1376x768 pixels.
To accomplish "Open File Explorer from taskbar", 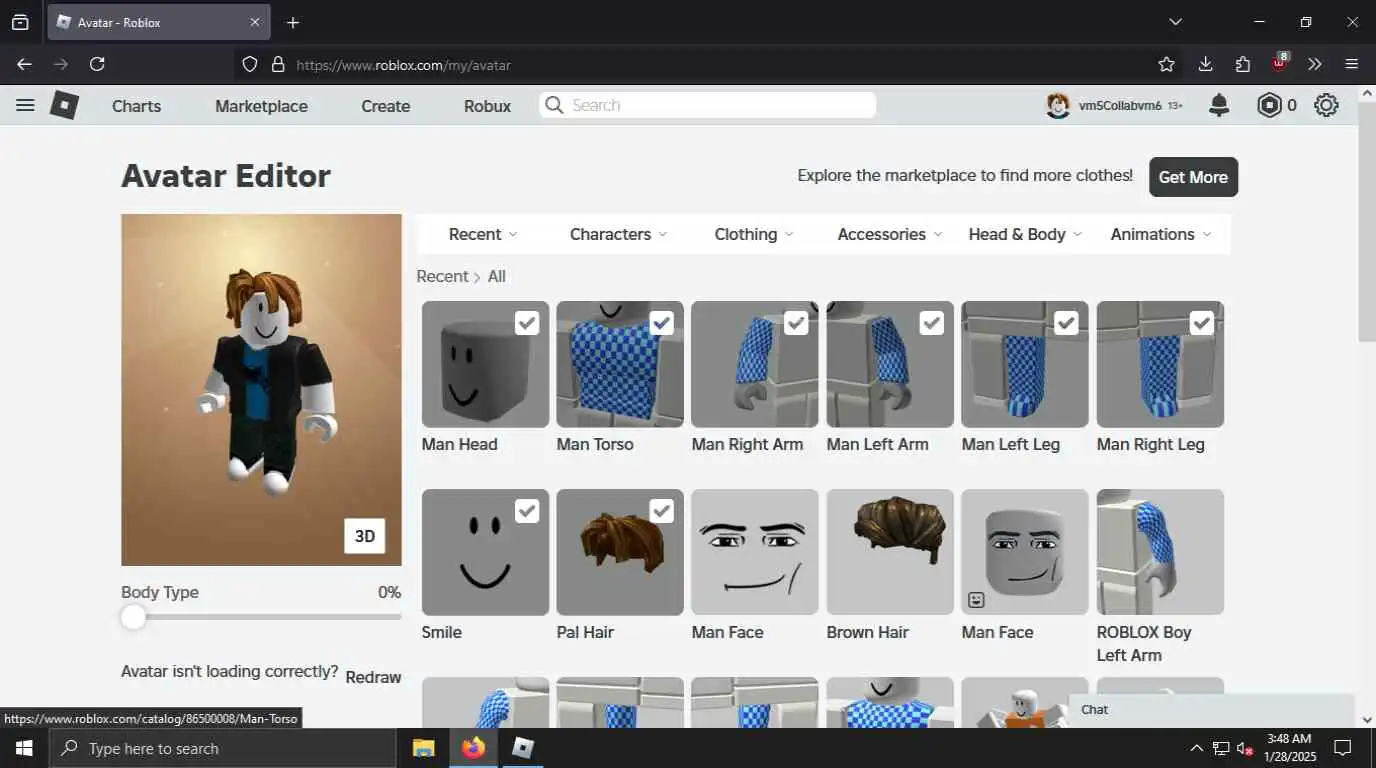I will pos(424,748).
